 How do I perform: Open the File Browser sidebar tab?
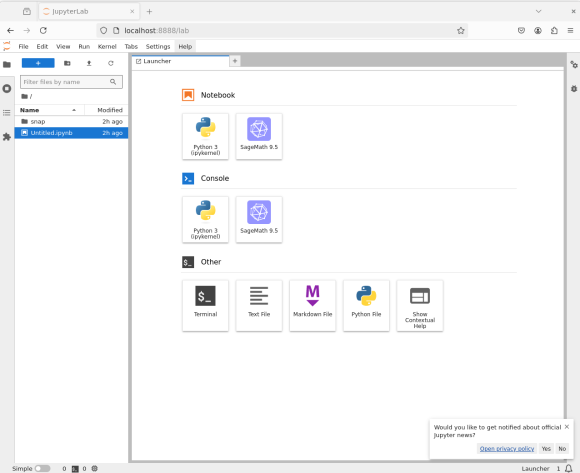(x=7, y=65)
